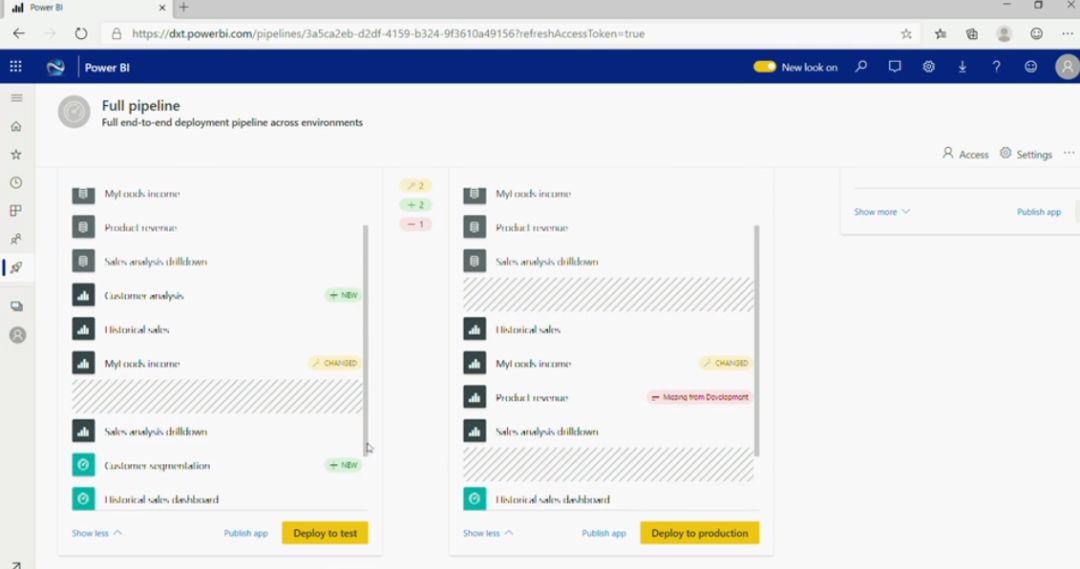Add page to favorites star in address bar
Screen dimensions: 1080x569
point(906,34)
